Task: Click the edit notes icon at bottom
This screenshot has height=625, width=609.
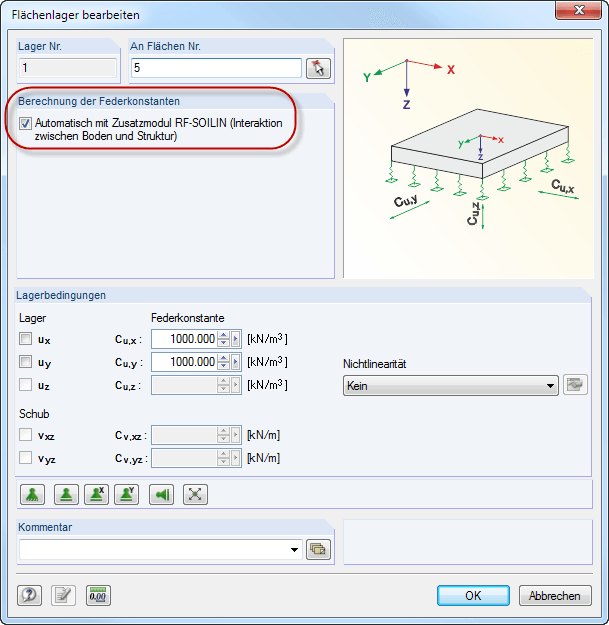Action: 63,596
